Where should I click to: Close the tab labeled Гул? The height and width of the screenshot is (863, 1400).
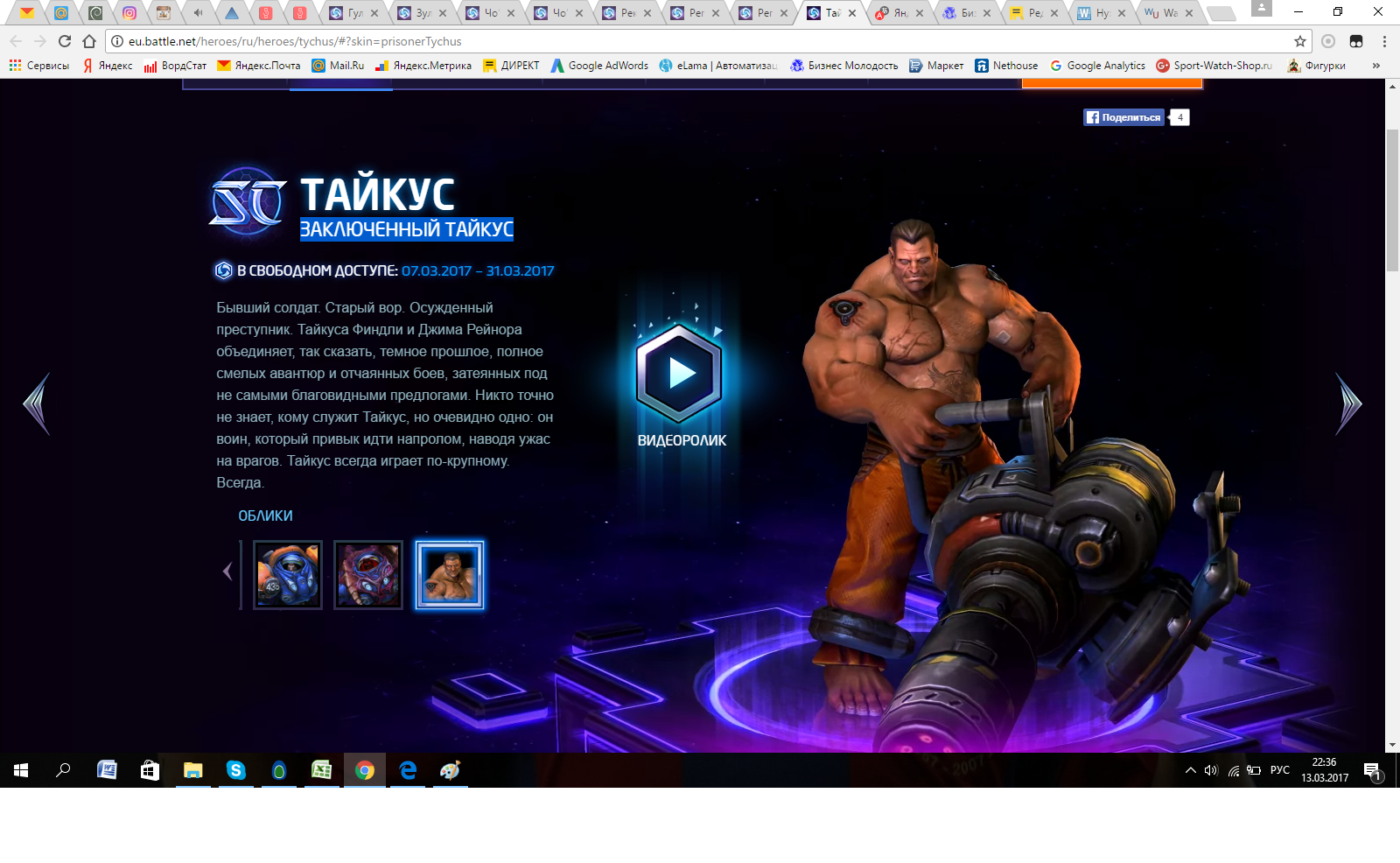pos(374,13)
